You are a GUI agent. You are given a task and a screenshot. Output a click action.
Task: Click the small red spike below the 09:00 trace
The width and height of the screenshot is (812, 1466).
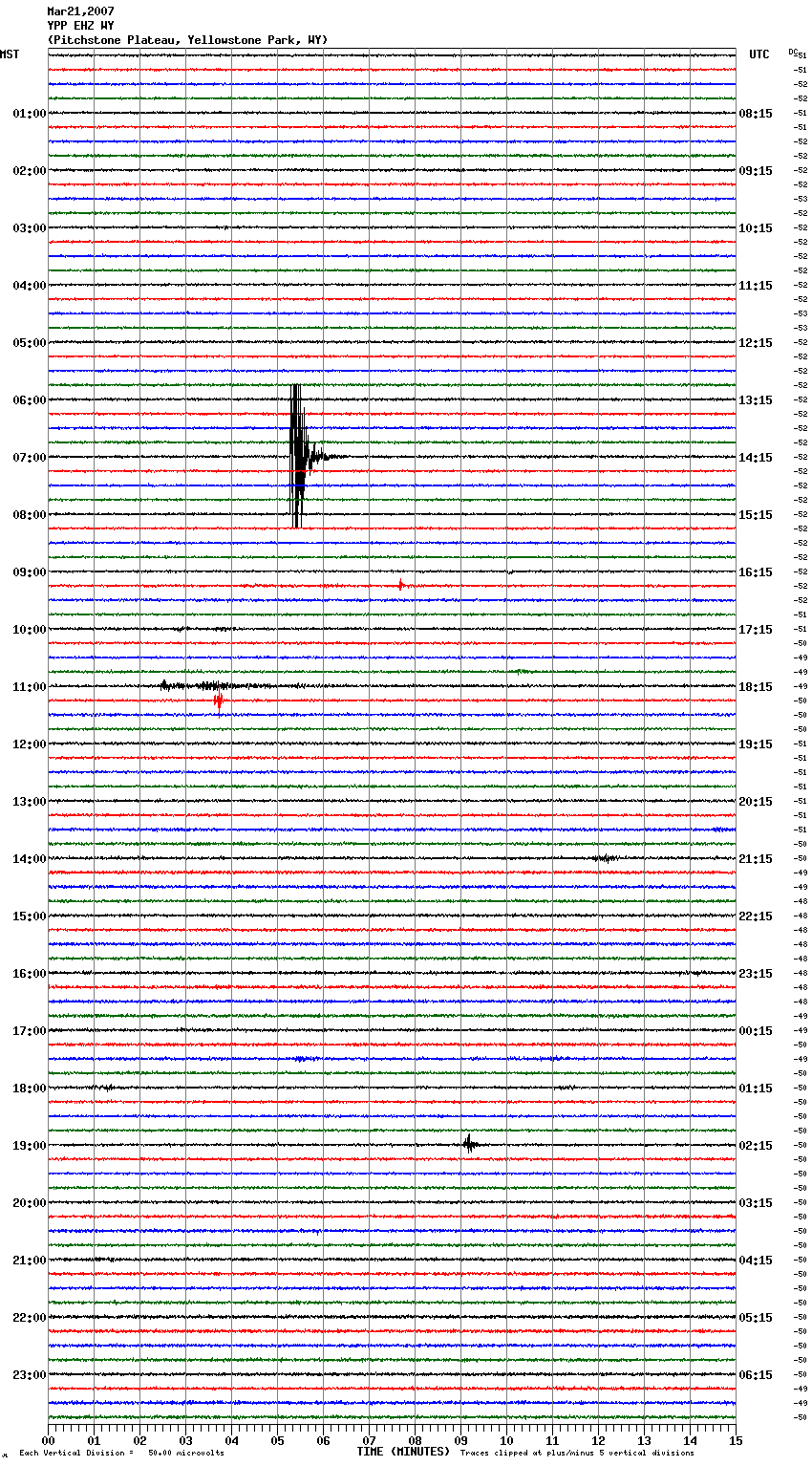coord(400,585)
